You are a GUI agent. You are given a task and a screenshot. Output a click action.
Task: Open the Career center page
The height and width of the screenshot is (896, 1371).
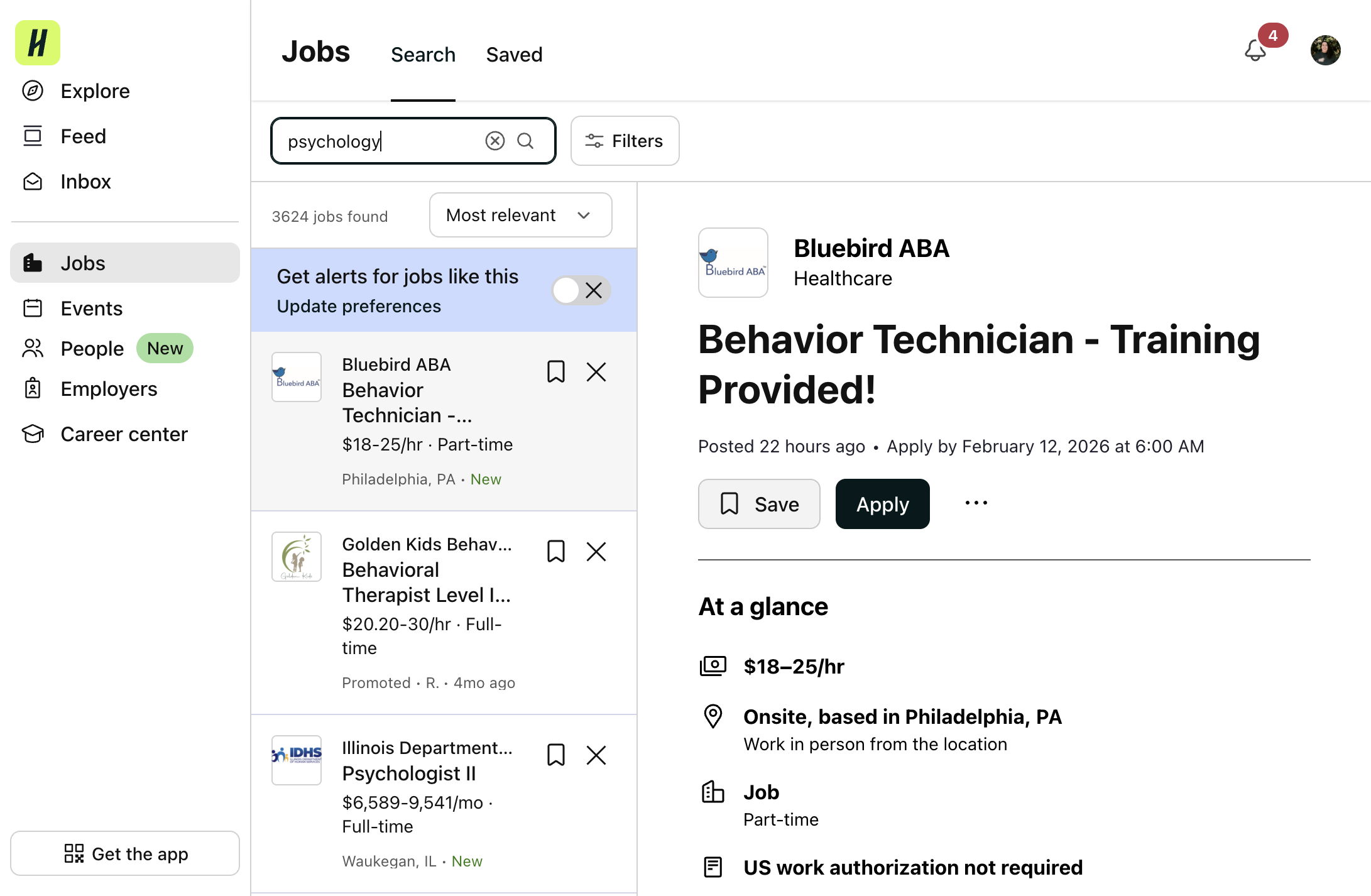(x=124, y=434)
